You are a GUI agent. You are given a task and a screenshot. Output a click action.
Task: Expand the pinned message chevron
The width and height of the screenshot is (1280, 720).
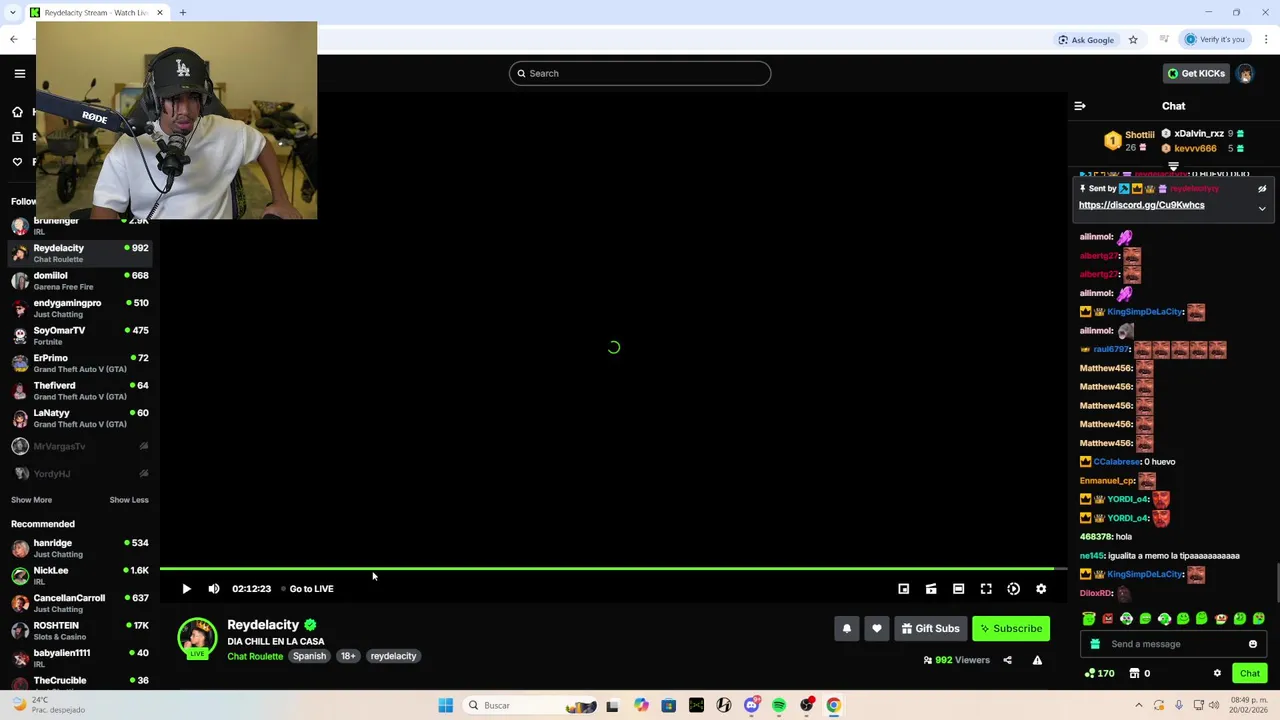1262,209
